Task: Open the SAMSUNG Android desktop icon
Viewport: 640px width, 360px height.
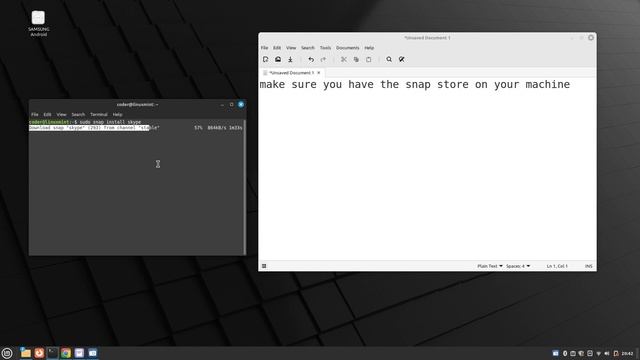Action: 38,24
